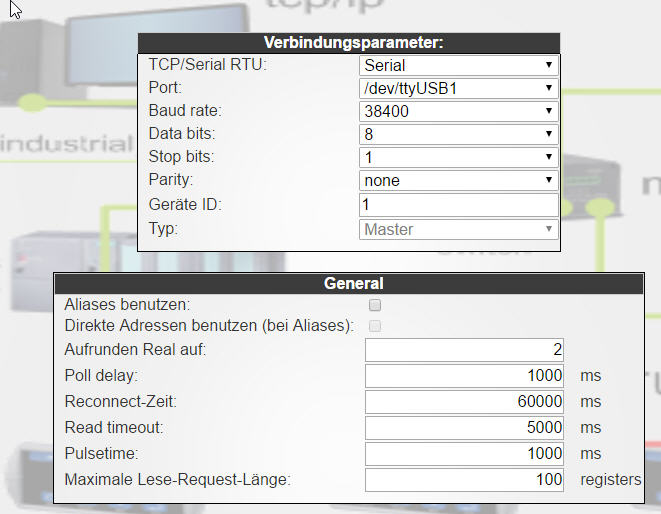Click the General section header

[349, 283]
